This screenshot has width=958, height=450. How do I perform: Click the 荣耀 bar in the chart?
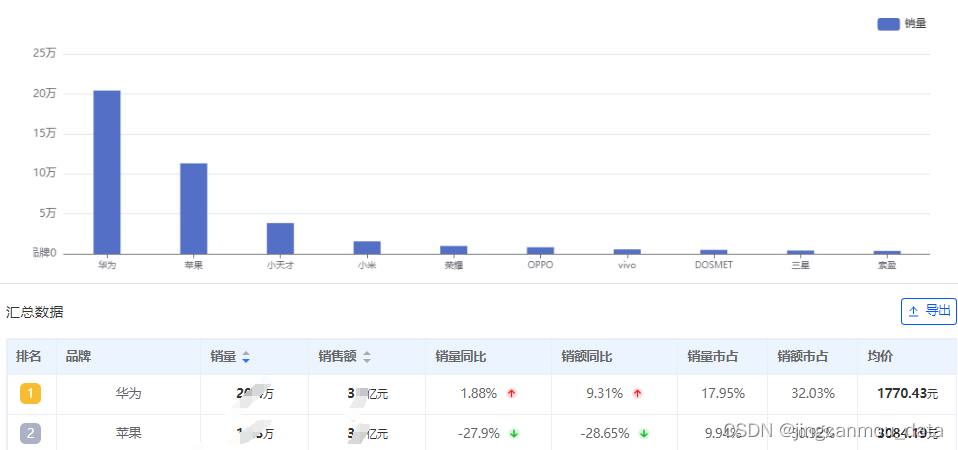tap(454, 250)
